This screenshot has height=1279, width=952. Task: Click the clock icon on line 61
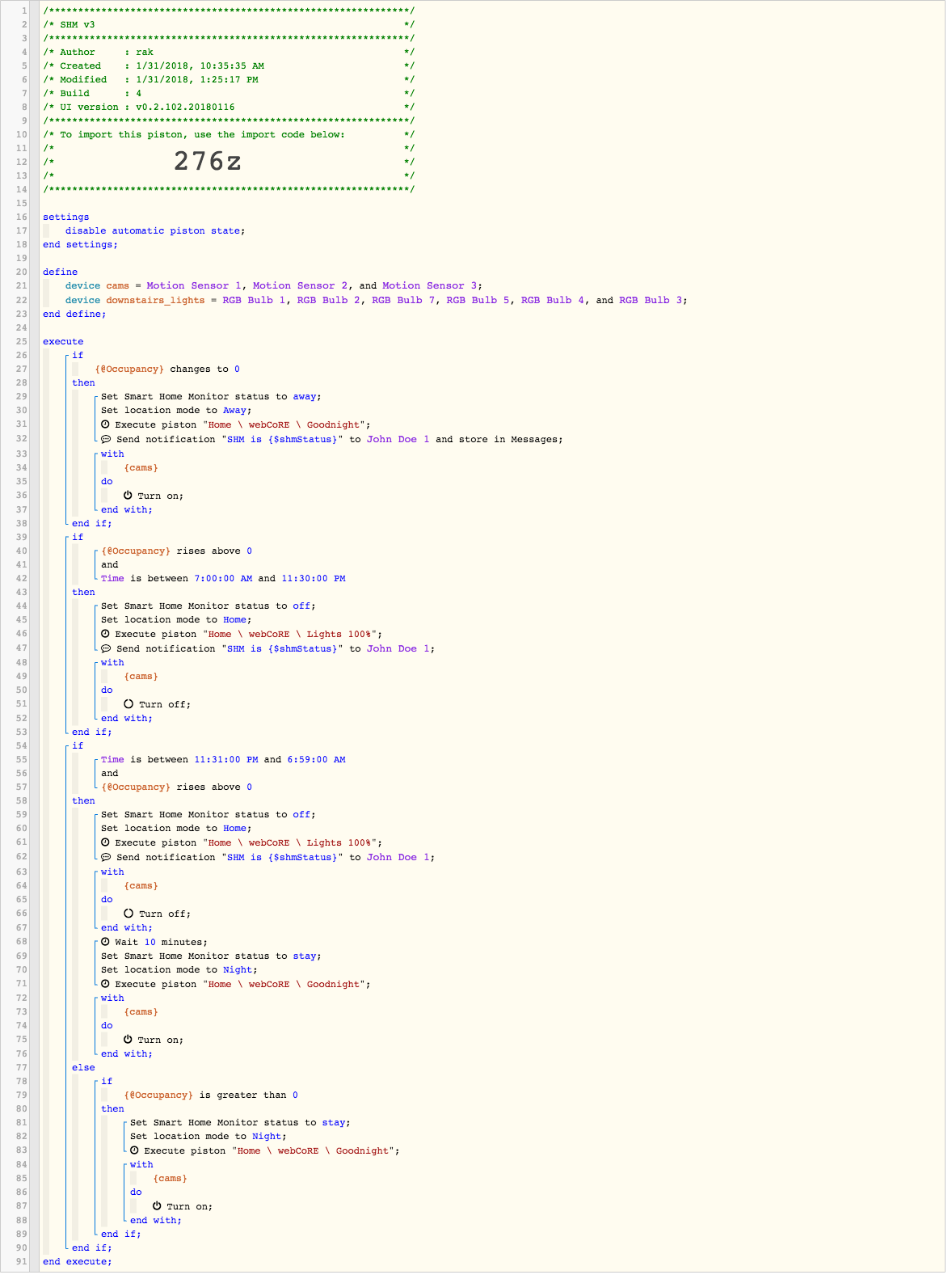[105, 842]
